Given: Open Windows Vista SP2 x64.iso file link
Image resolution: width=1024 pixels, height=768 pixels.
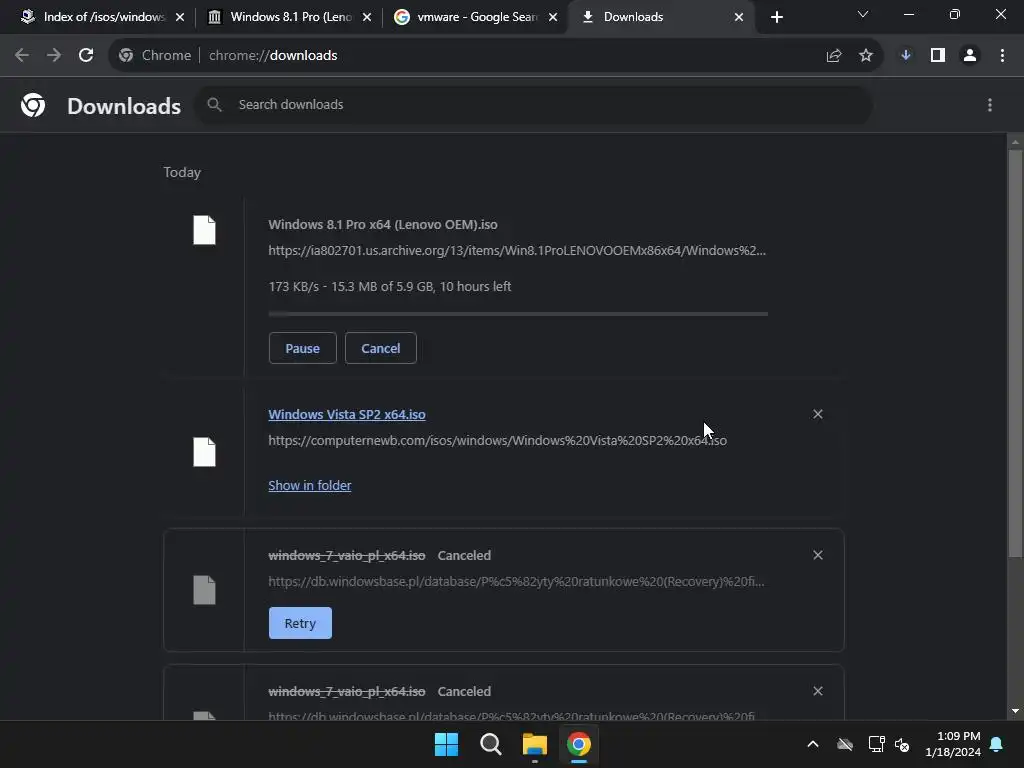Looking at the screenshot, I should point(347,414).
